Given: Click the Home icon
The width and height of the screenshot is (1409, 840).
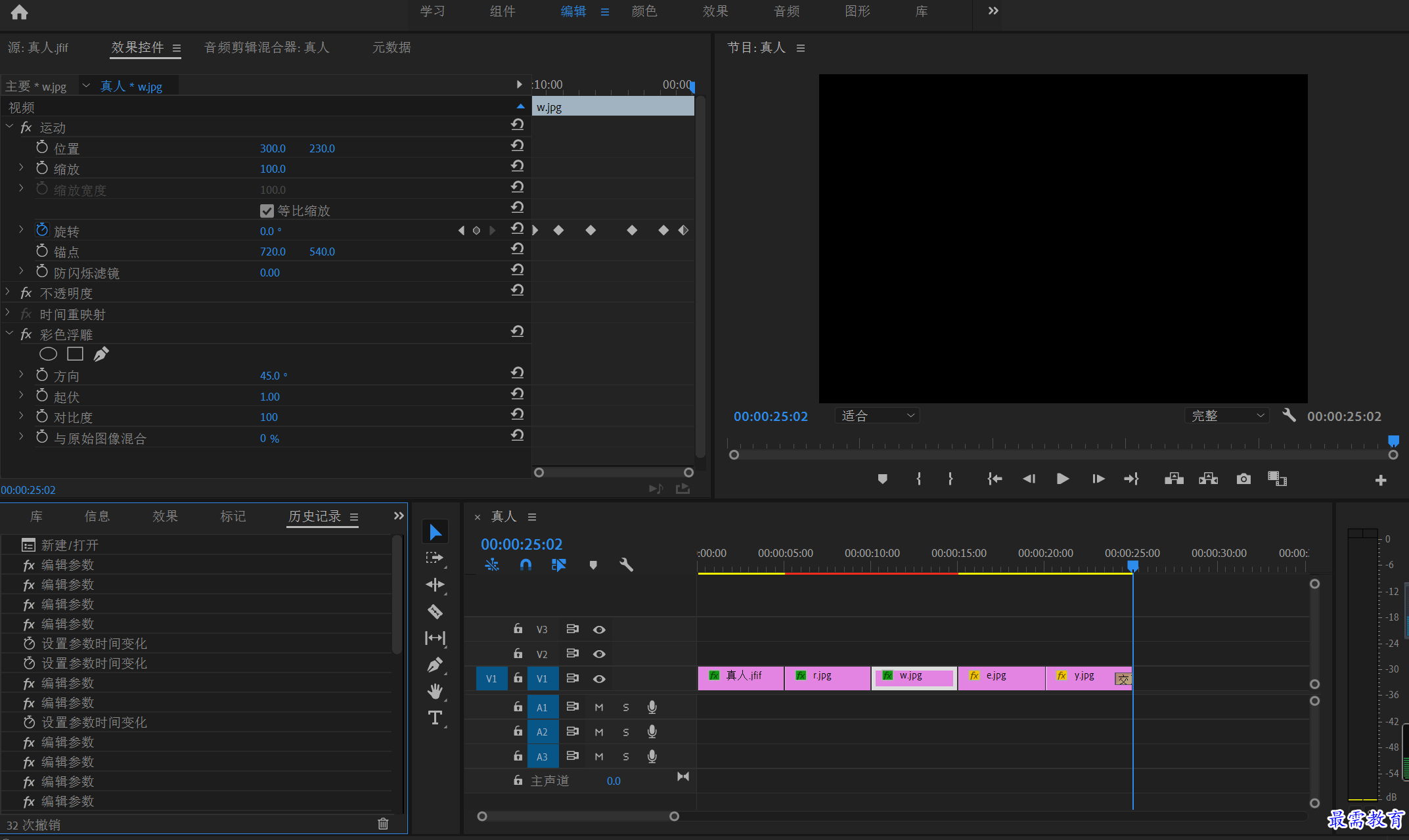Looking at the screenshot, I should (x=20, y=12).
